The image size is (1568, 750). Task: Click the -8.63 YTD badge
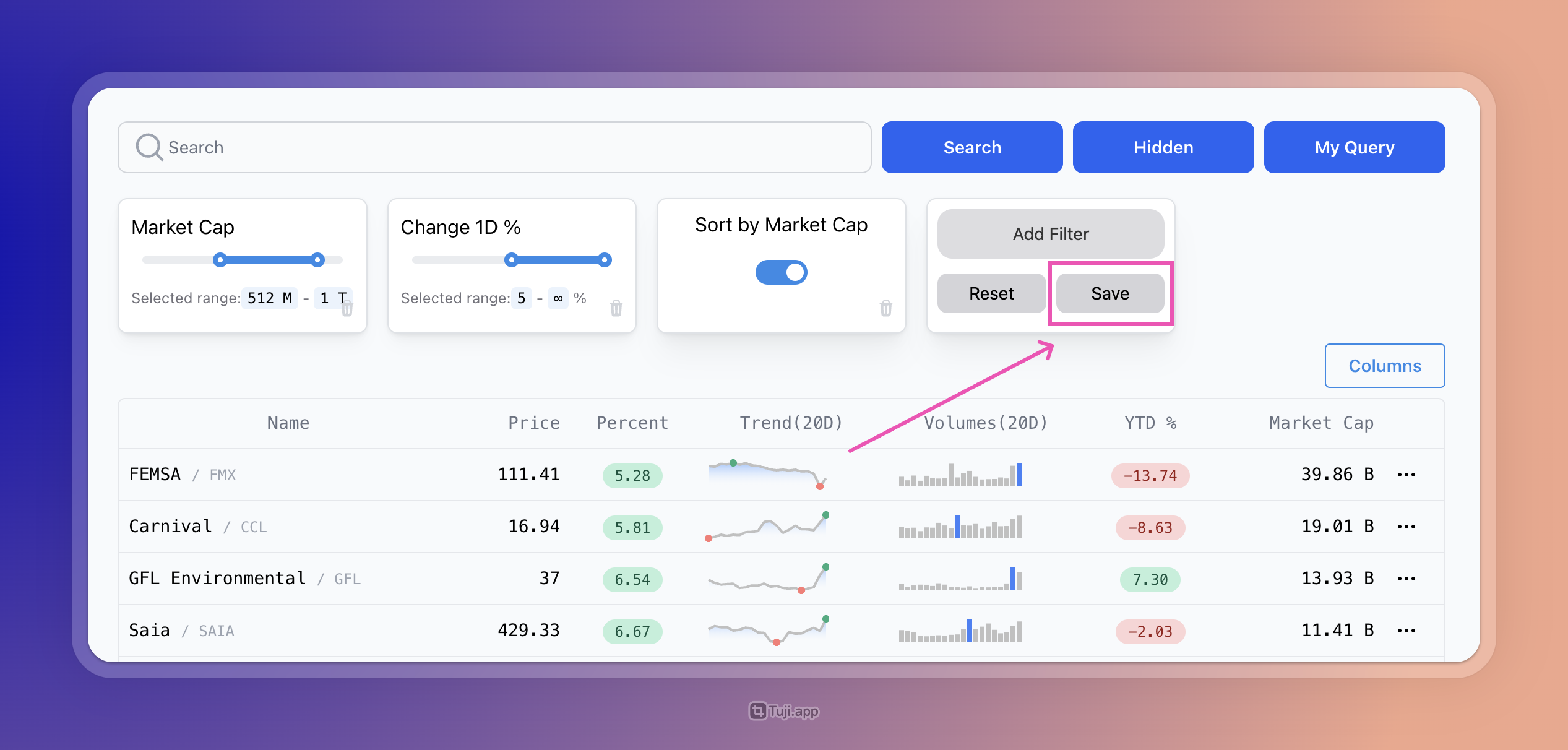pos(1150,528)
